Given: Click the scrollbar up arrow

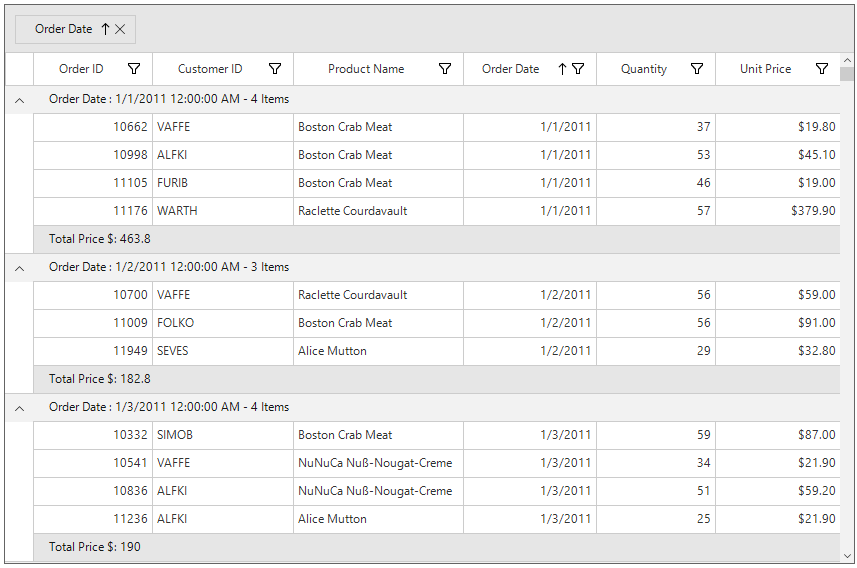Looking at the screenshot, I should click(x=847, y=60).
